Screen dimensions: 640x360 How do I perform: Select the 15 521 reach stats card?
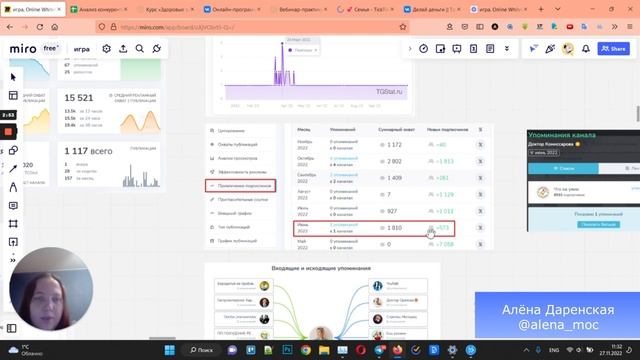pos(110,111)
